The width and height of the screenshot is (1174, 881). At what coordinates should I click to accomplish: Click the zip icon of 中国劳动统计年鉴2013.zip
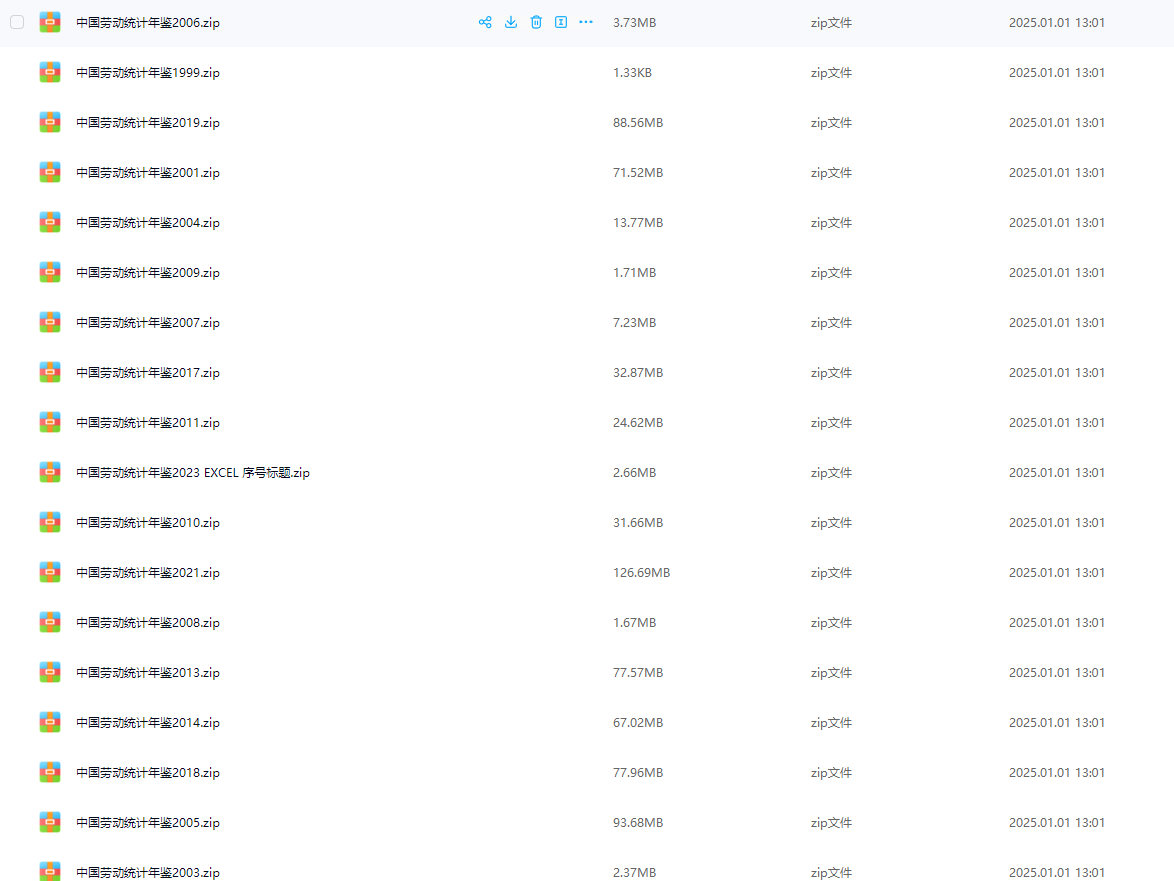50,672
